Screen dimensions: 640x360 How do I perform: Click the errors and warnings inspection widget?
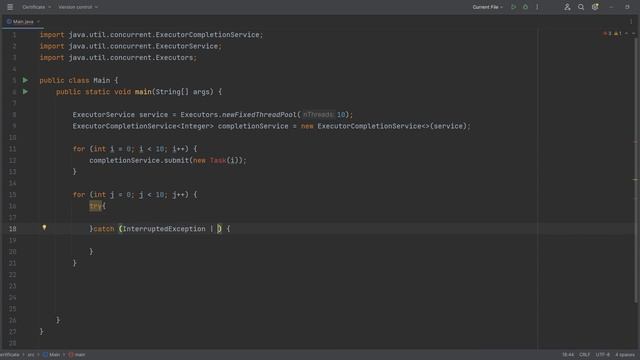[x=612, y=33]
